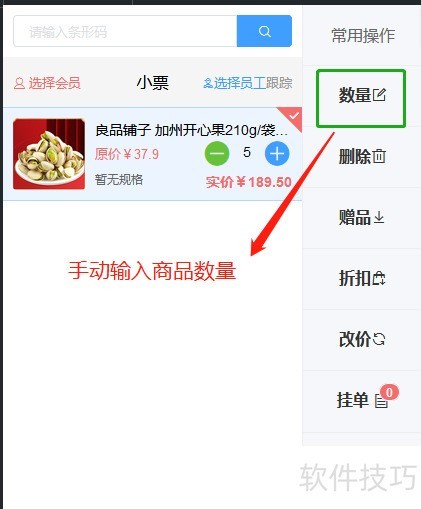Viewport: 421px width, 509px height.
Task: Open the 挂单 pending orders list
Action: pyautogui.click(x=362, y=400)
